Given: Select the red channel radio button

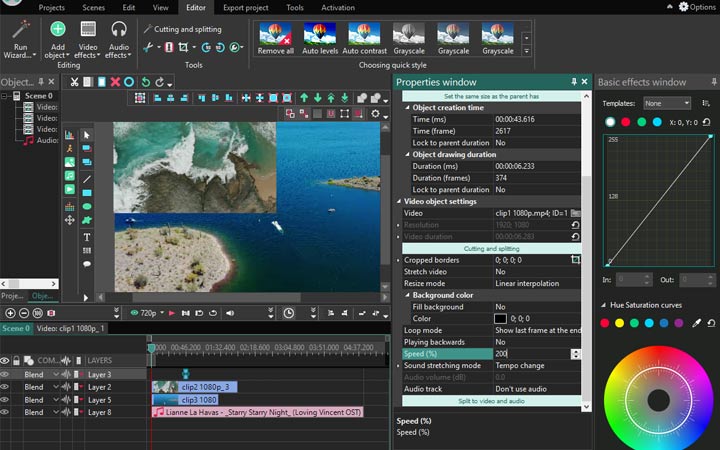Looking at the screenshot, I should click(x=625, y=122).
